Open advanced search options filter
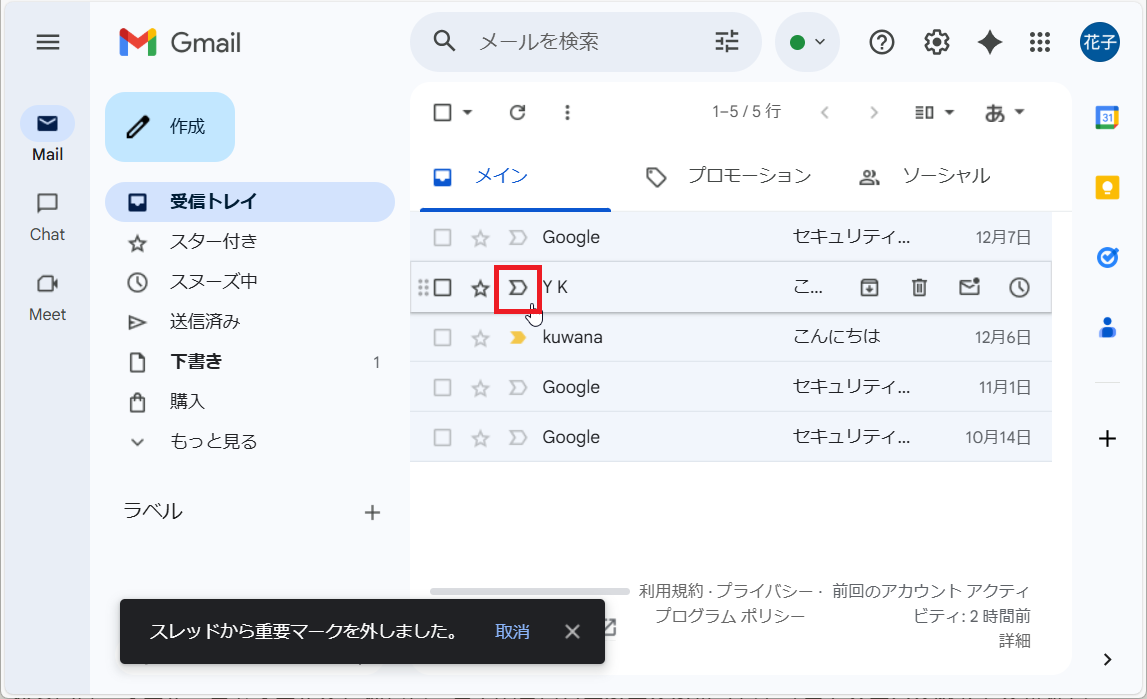 pos(726,42)
